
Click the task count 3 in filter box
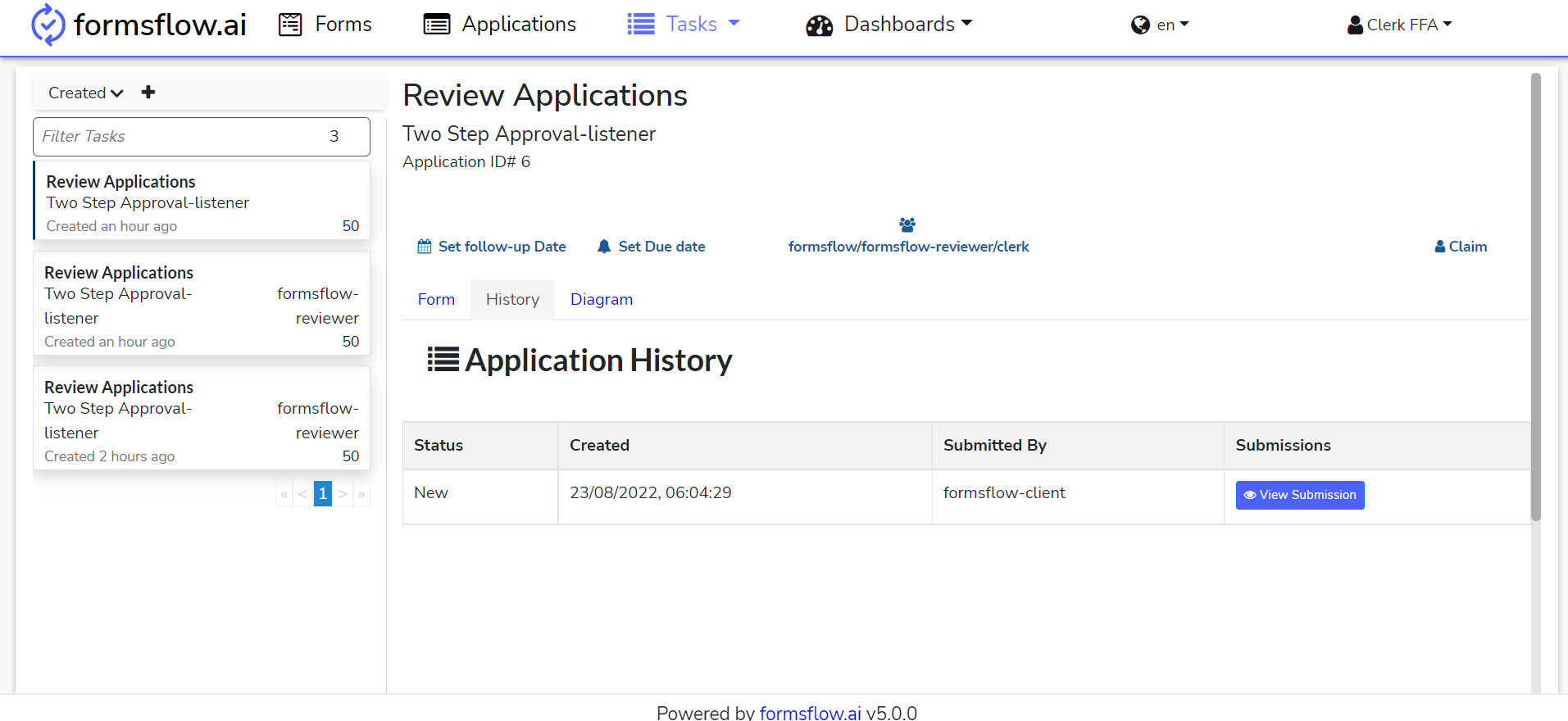(334, 137)
